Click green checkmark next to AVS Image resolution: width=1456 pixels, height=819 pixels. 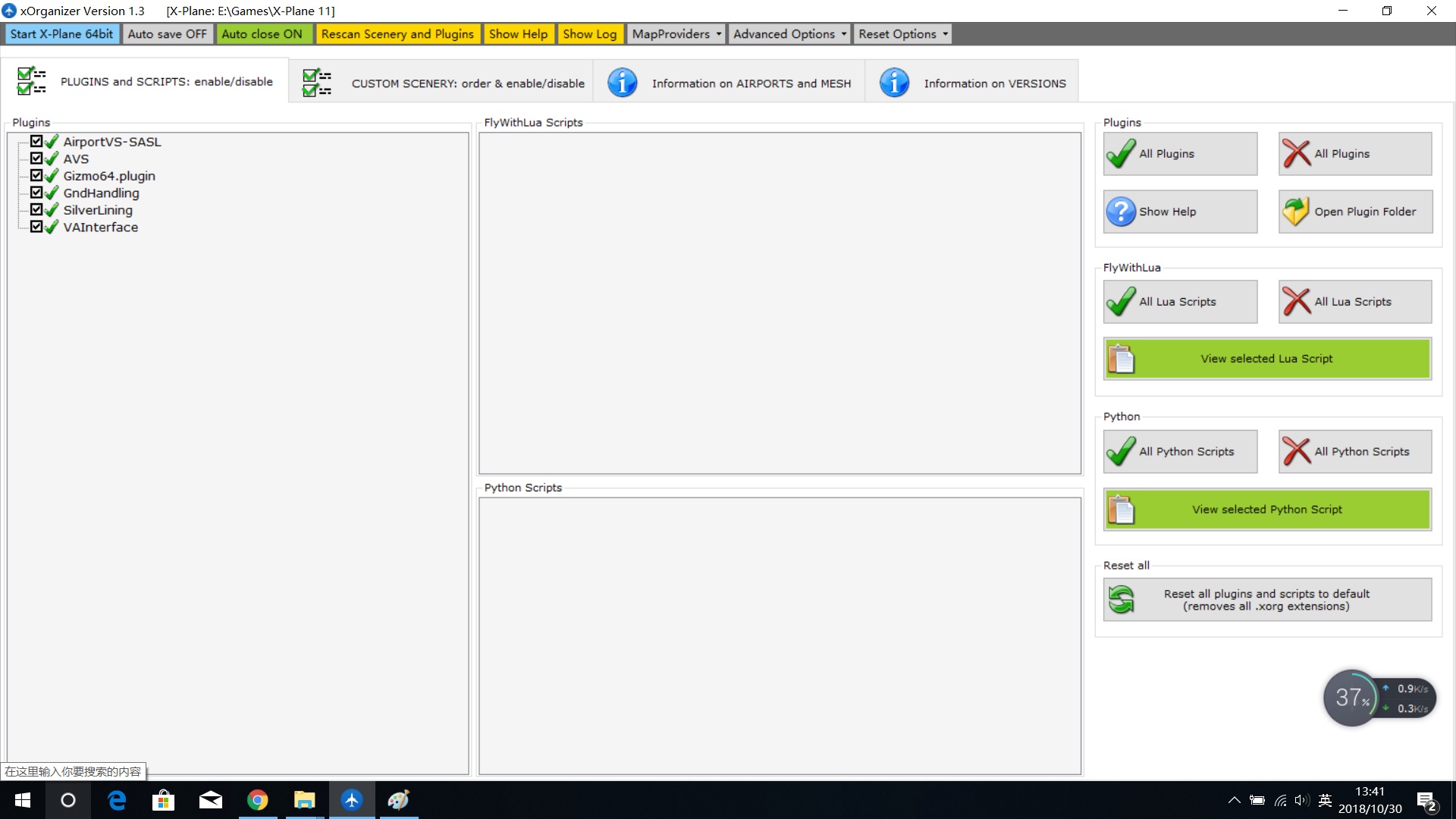[52, 159]
